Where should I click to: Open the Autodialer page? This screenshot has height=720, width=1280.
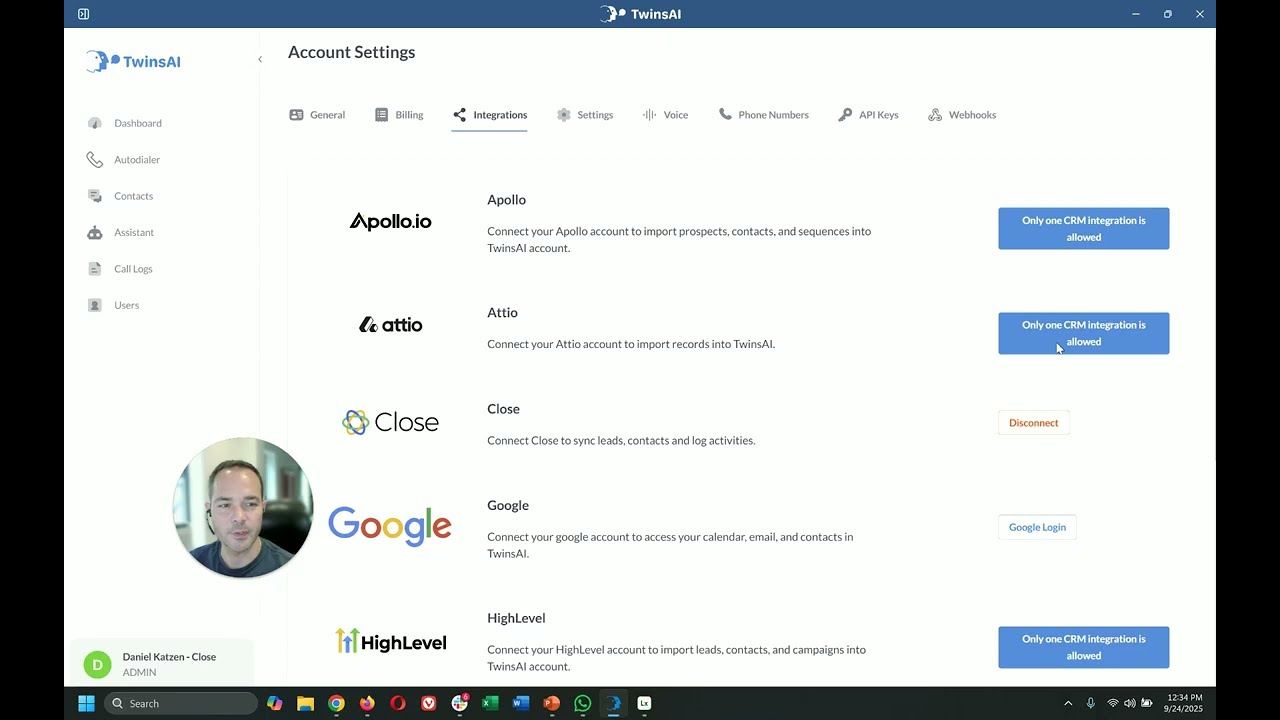pos(123,160)
